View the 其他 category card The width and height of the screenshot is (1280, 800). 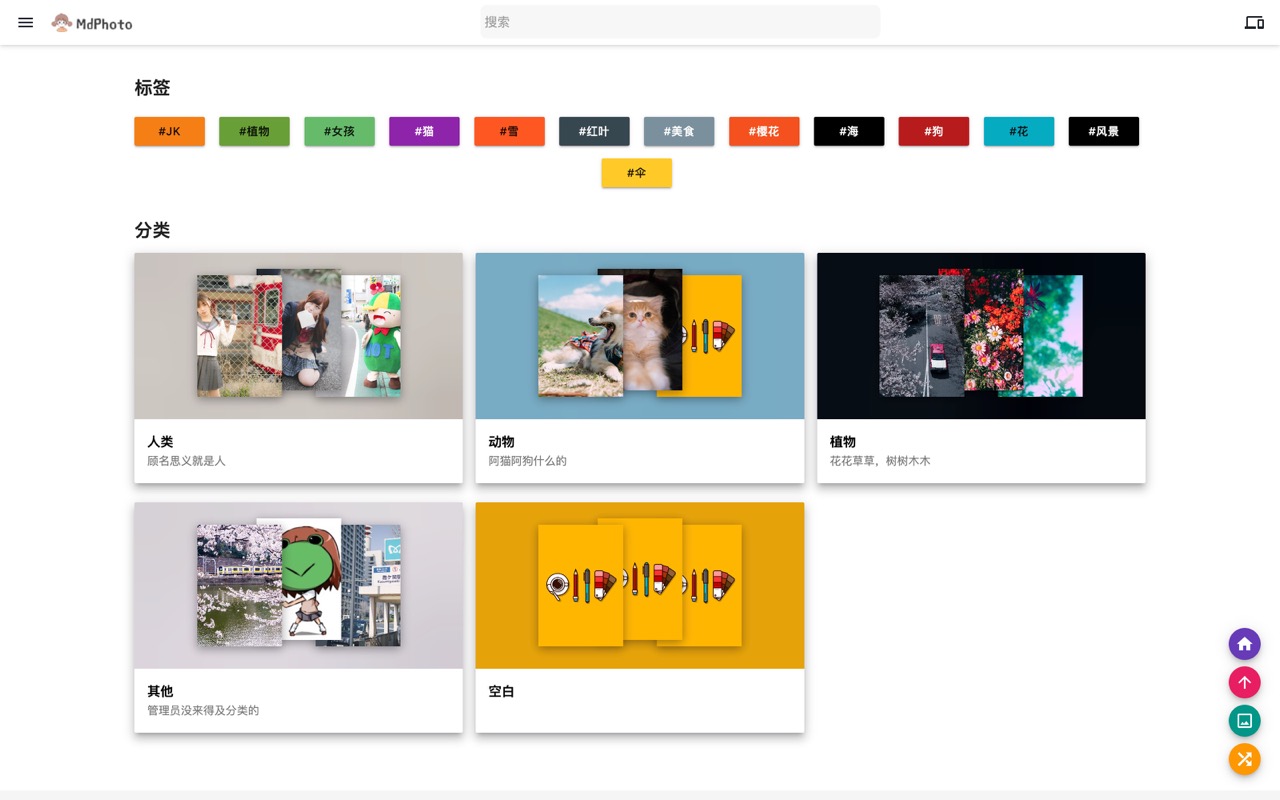pyautogui.click(x=298, y=699)
